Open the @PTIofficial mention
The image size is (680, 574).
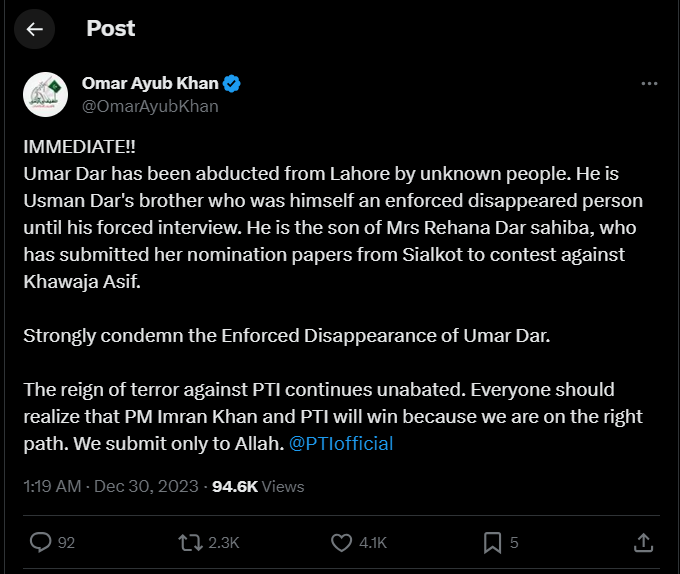pyautogui.click(x=341, y=443)
